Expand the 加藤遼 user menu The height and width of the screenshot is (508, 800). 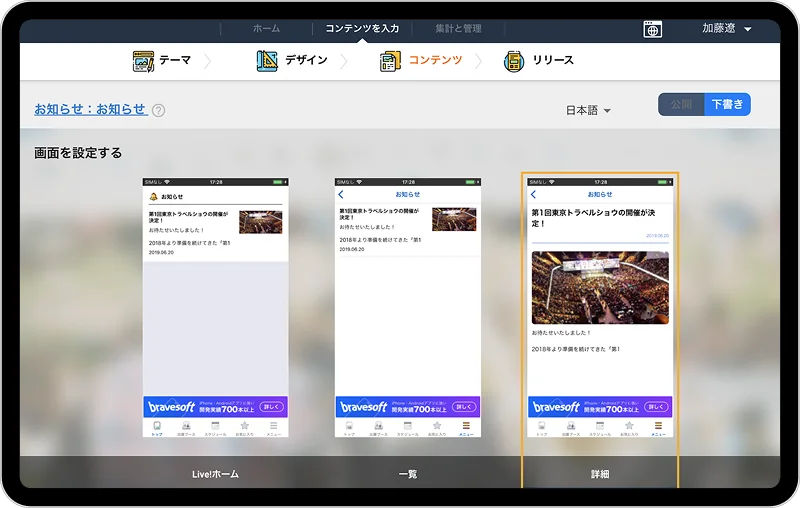[726, 29]
